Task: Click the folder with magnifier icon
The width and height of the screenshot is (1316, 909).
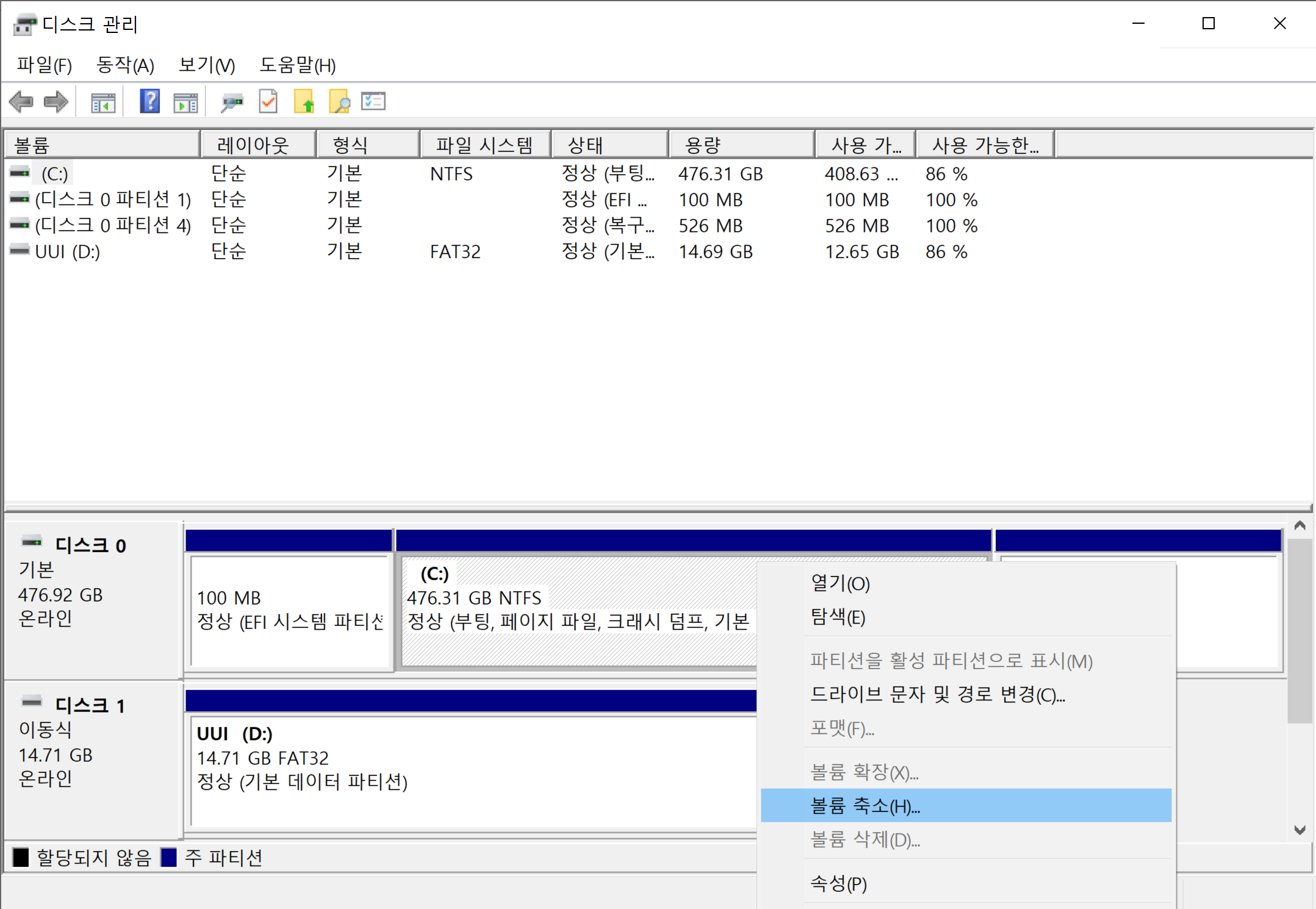Action: pyautogui.click(x=339, y=102)
